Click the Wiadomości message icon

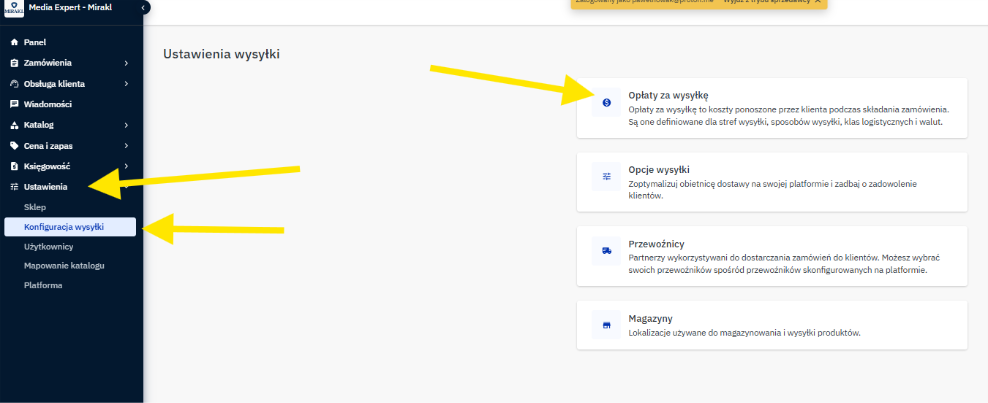pos(14,104)
